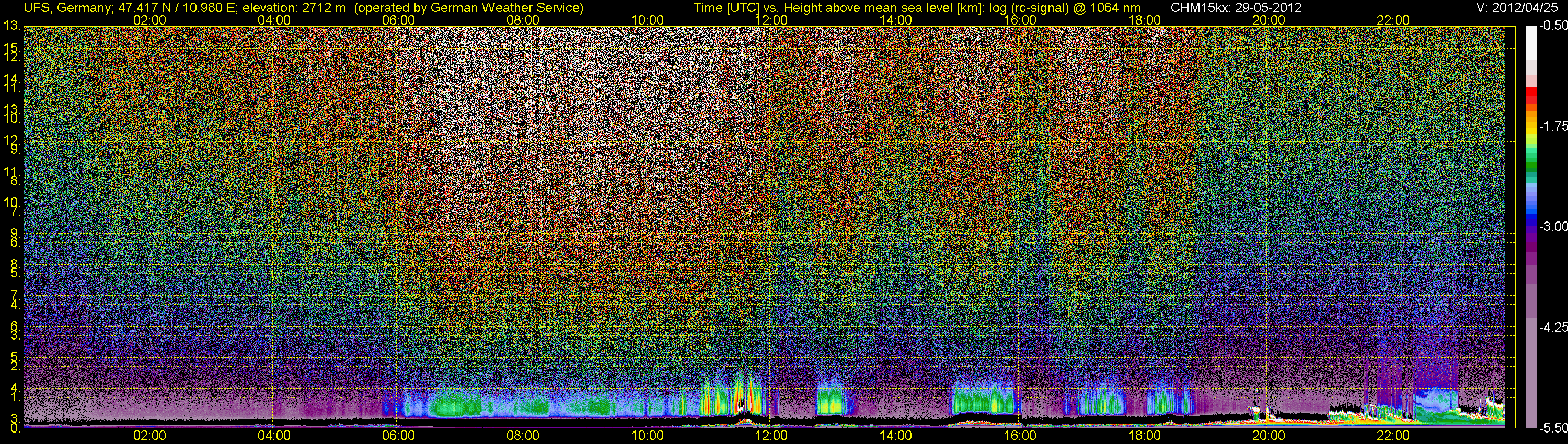Click the -0.50 value on the color scale
The width and height of the screenshot is (1568, 444).
[x=1553, y=26]
